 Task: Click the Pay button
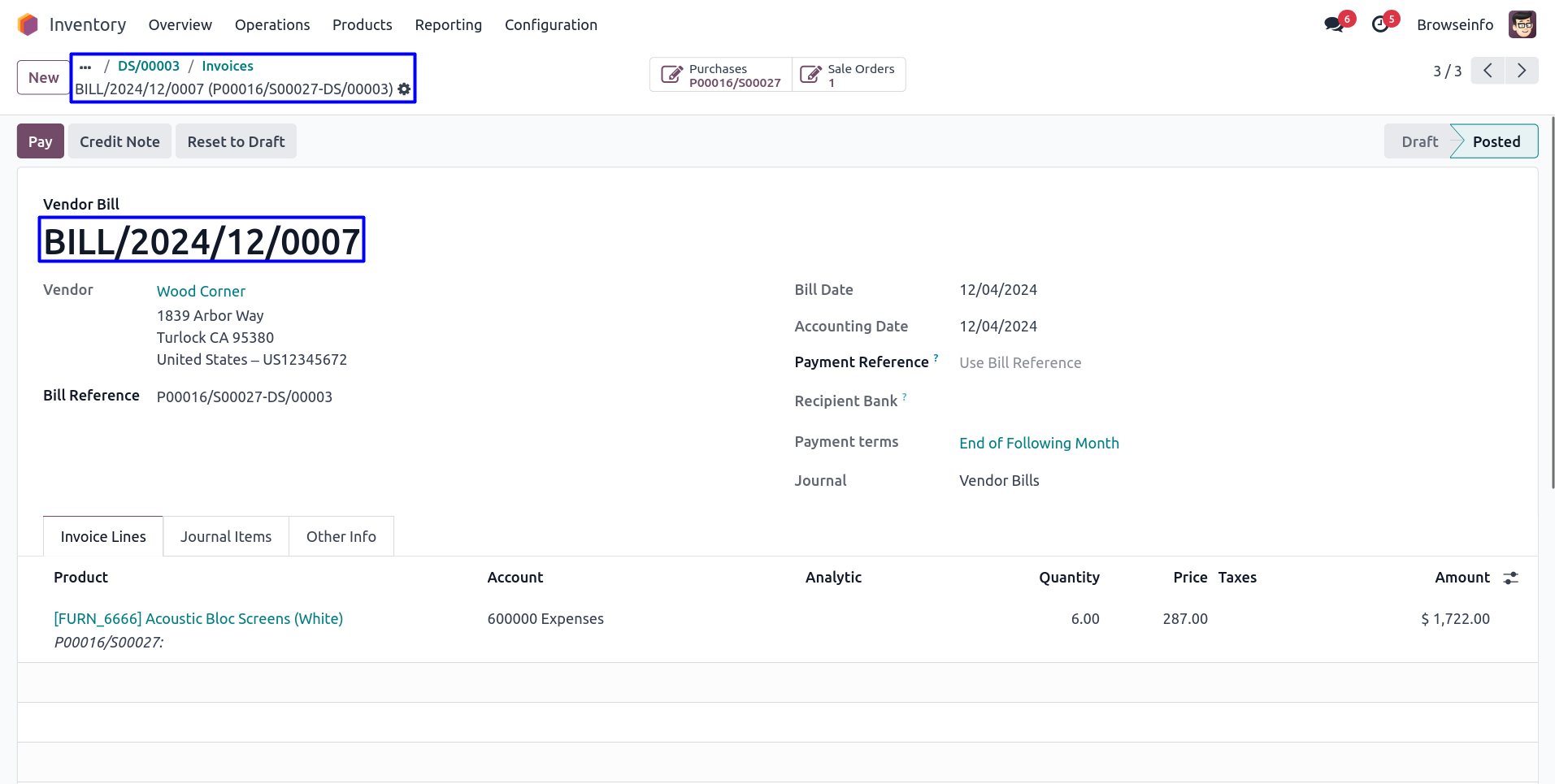click(40, 141)
